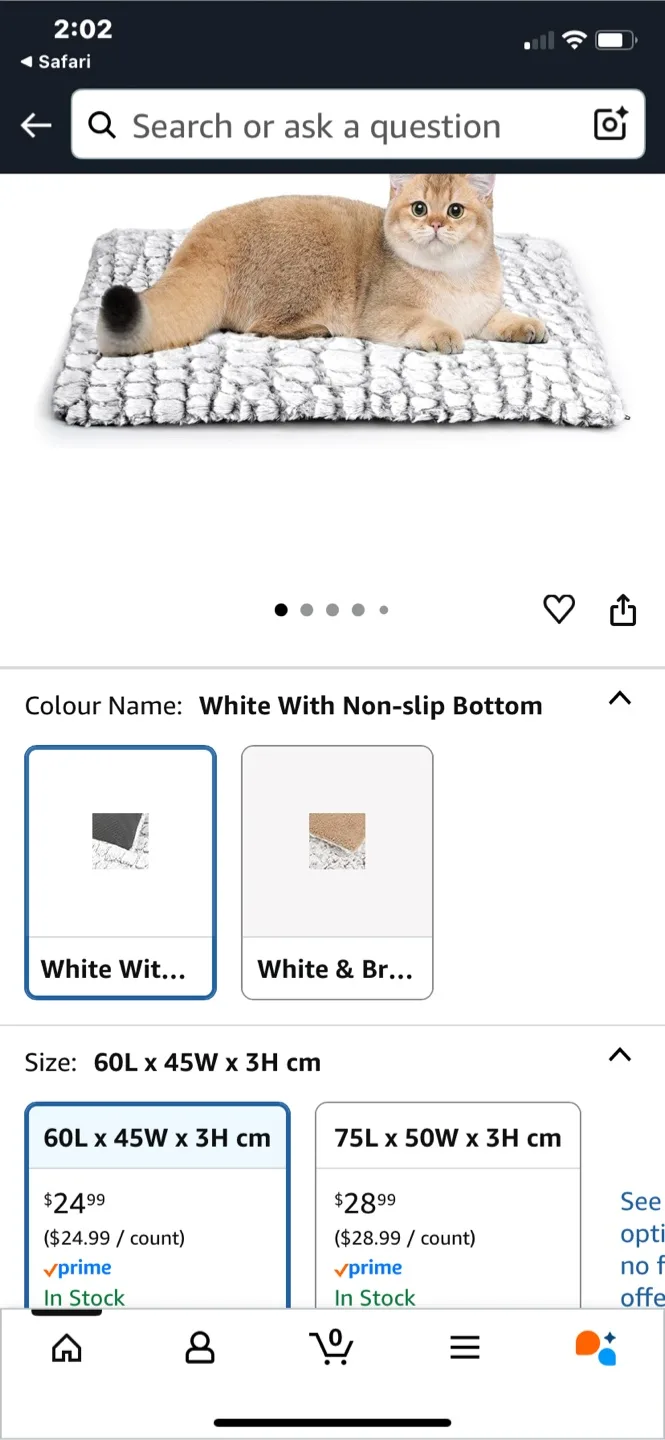Select White With Non-slip Bottom colour
665x1440 pixels.
[x=120, y=872]
